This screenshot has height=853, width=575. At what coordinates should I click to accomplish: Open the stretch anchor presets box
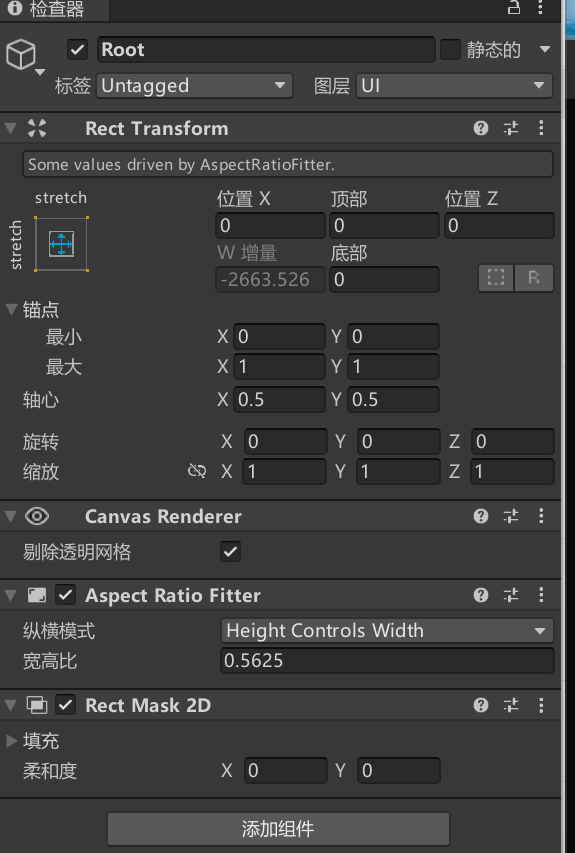click(x=61, y=244)
